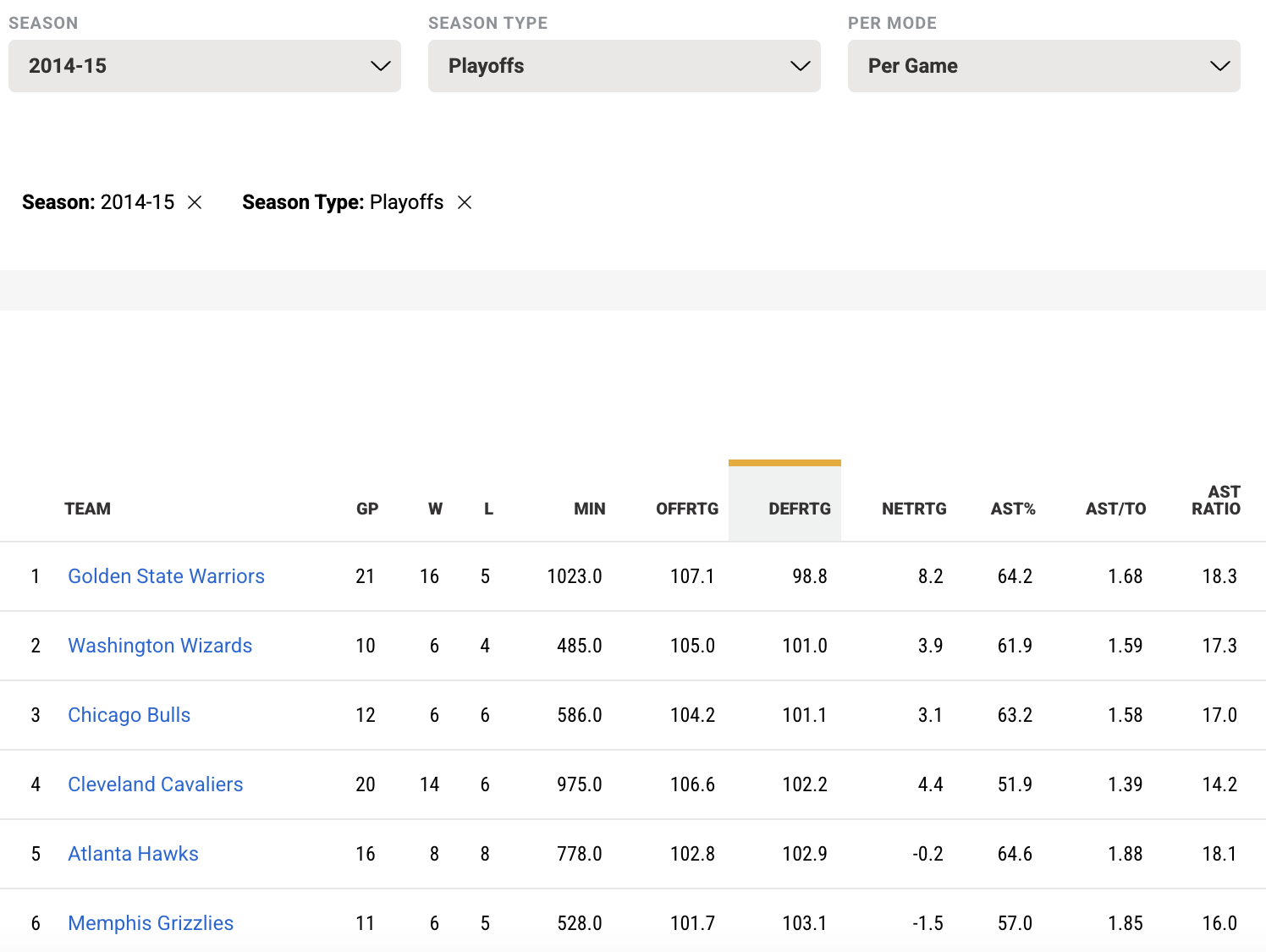Screen dimensions: 1266x952
Task: Open the Washington Wizards team page
Action: click(x=160, y=646)
